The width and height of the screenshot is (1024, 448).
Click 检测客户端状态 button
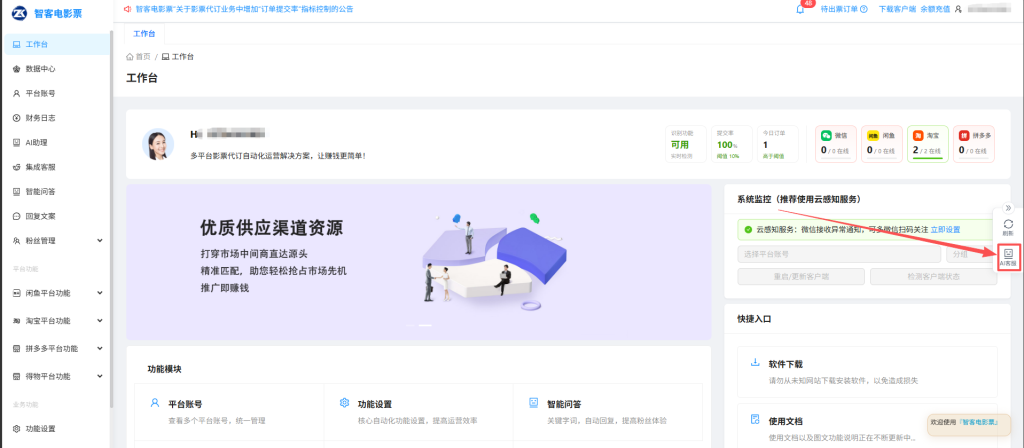[933, 276]
